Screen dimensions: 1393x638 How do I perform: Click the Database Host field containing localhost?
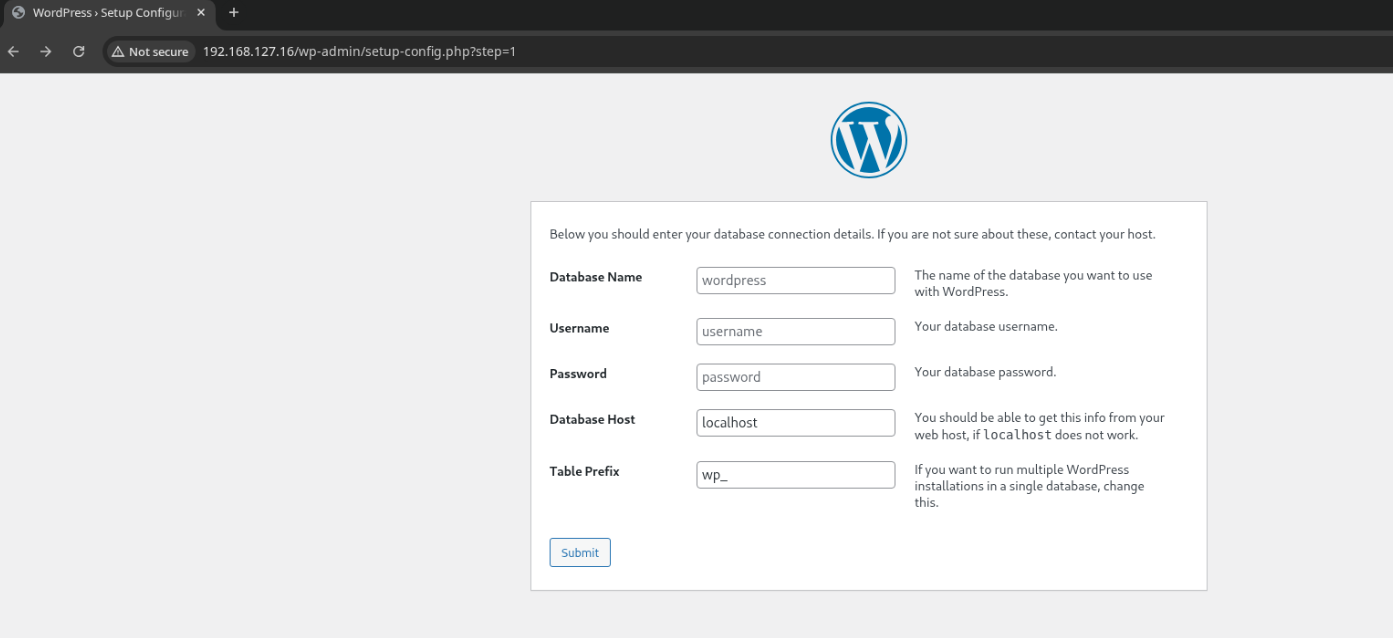[x=795, y=423]
